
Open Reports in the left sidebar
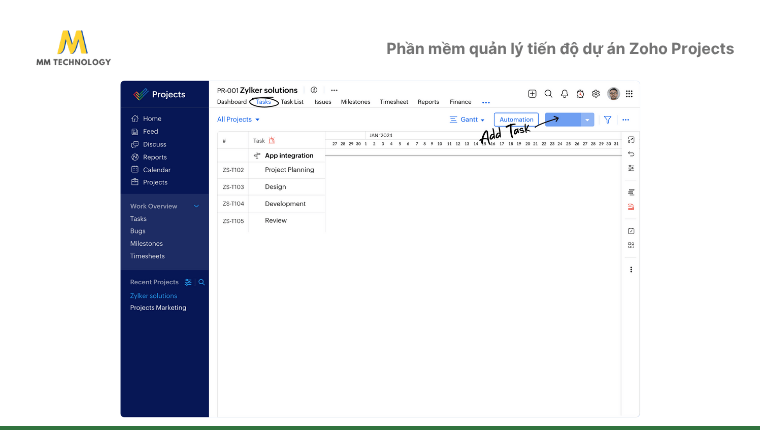(149, 157)
